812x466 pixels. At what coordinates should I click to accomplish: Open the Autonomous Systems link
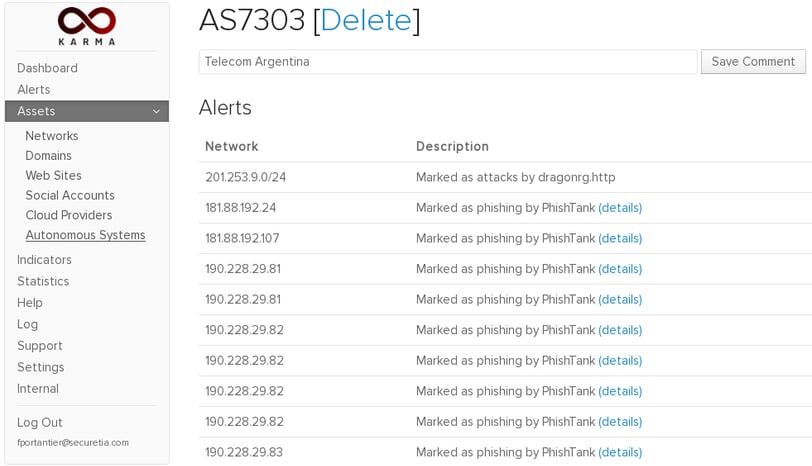(x=85, y=235)
